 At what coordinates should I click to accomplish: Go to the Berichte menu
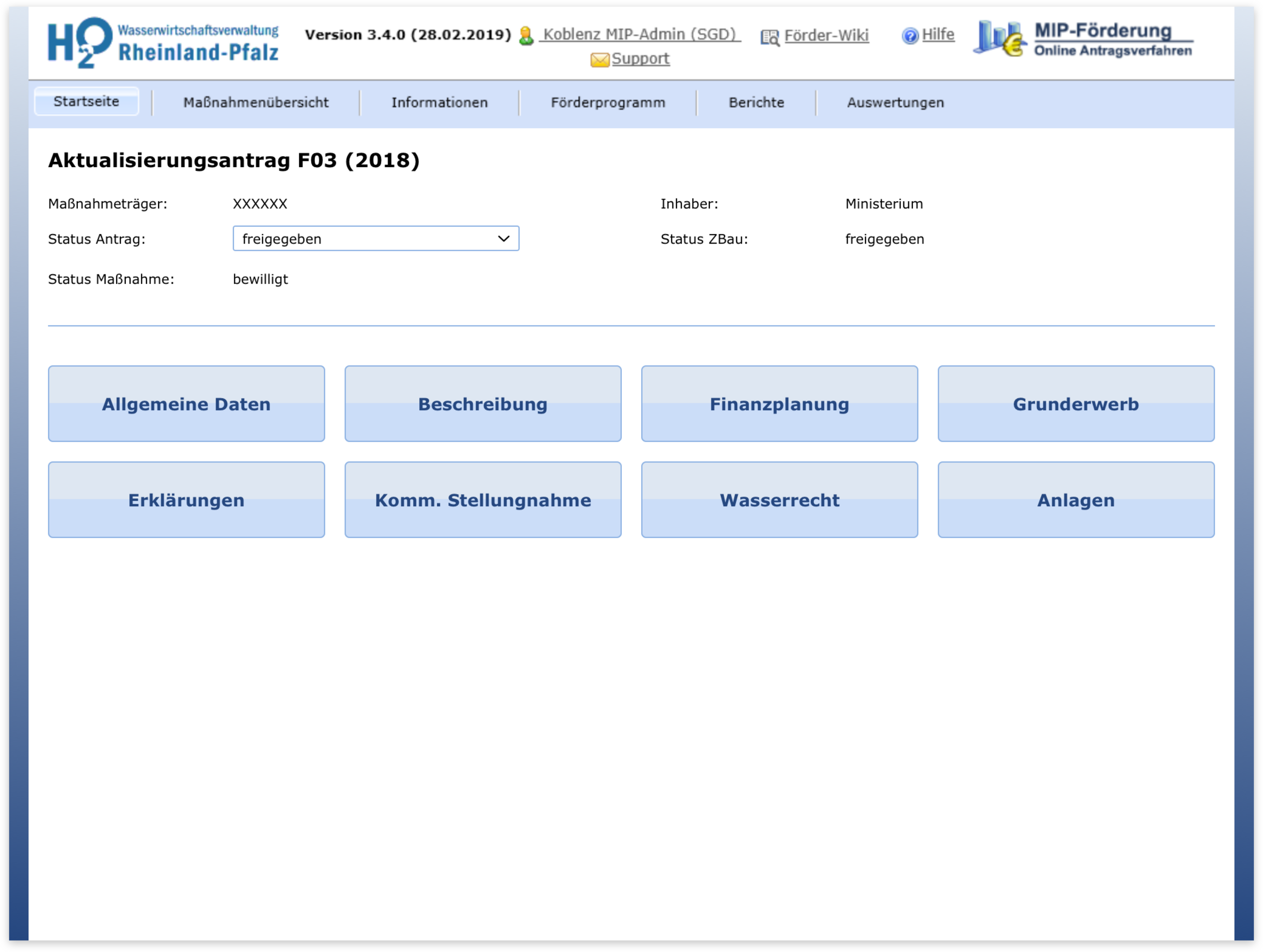[756, 103]
